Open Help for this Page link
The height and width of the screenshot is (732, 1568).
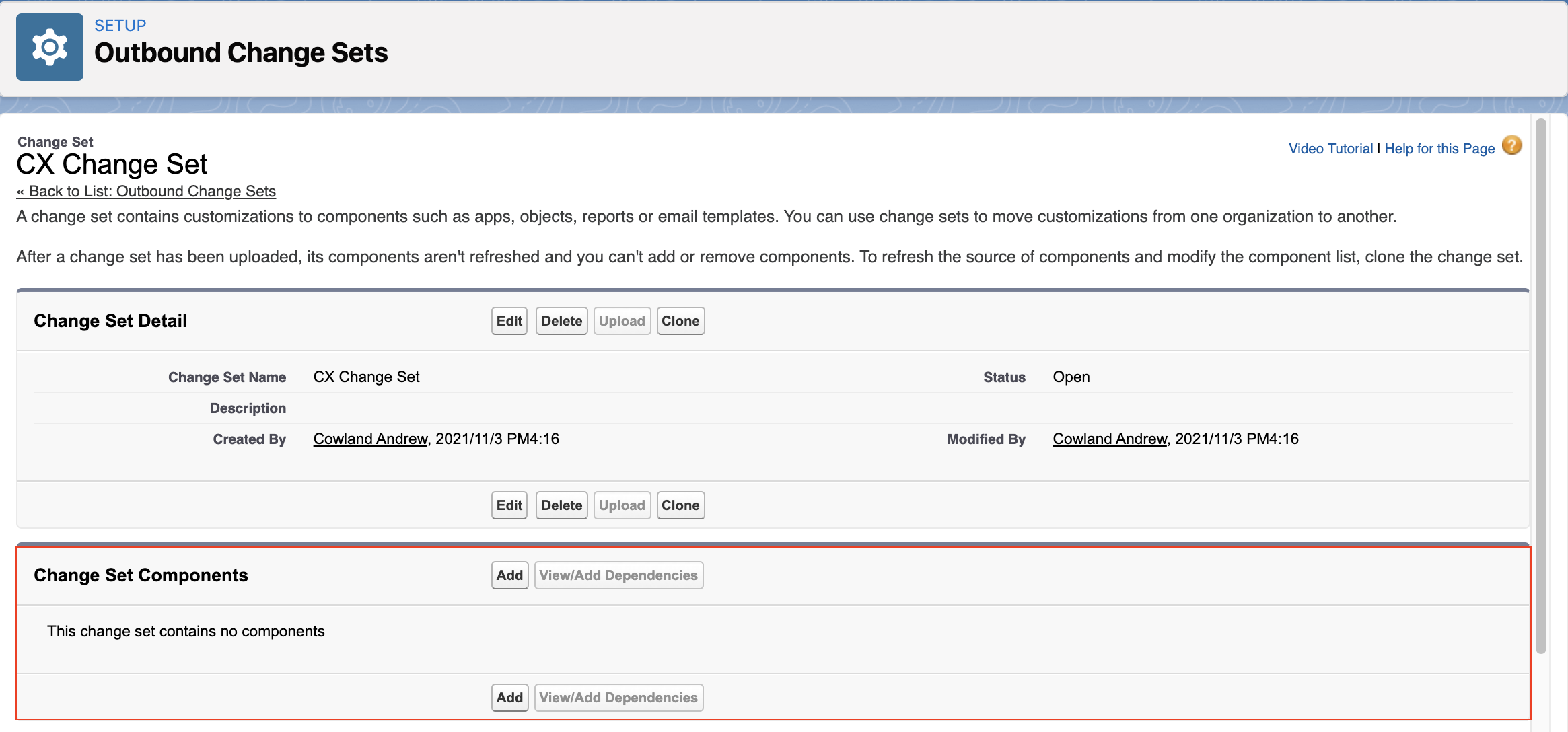[x=1439, y=149]
